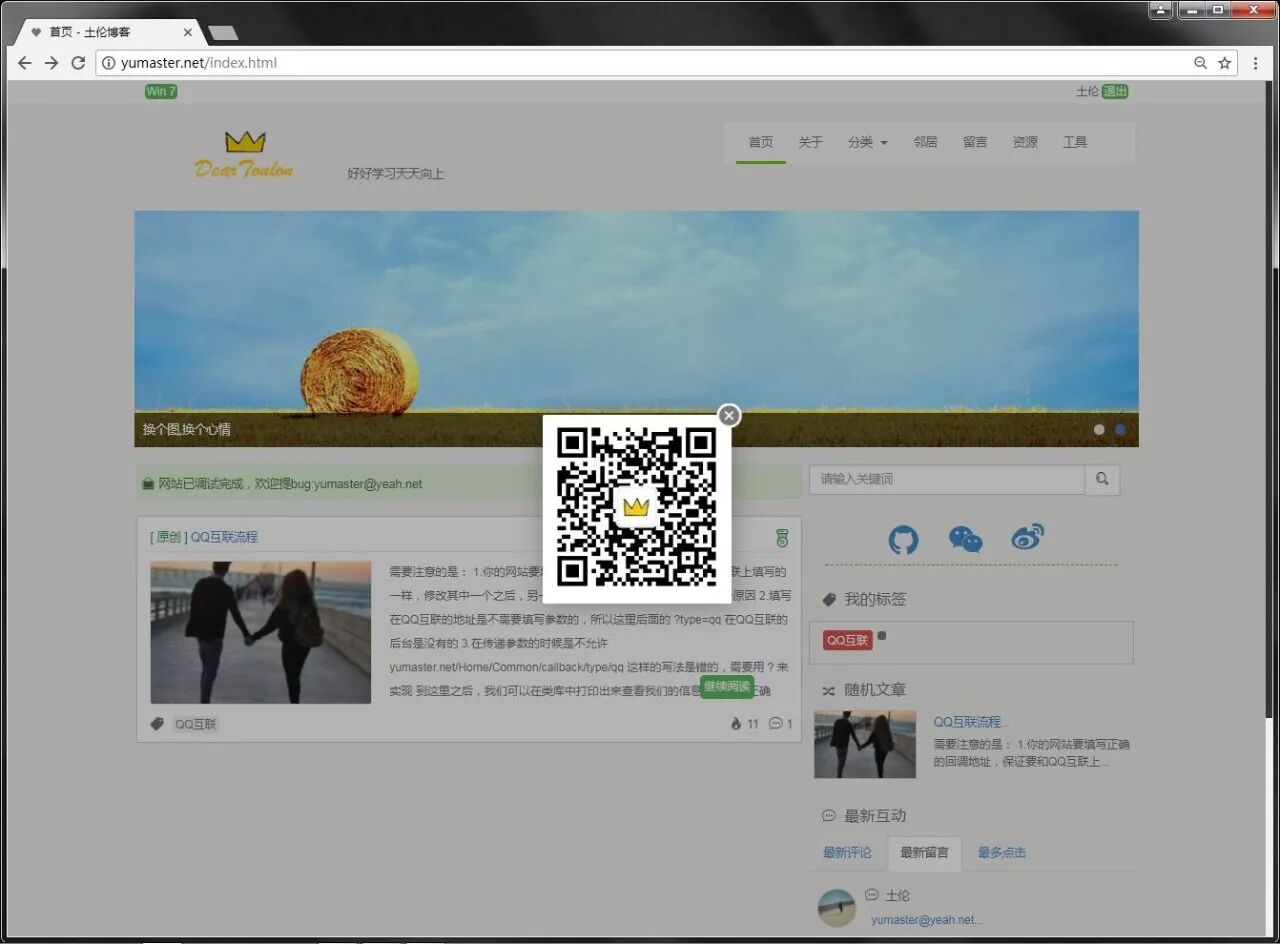Go back to the previous page
The height and width of the screenshot is (944, 1280).
point(25,63)
